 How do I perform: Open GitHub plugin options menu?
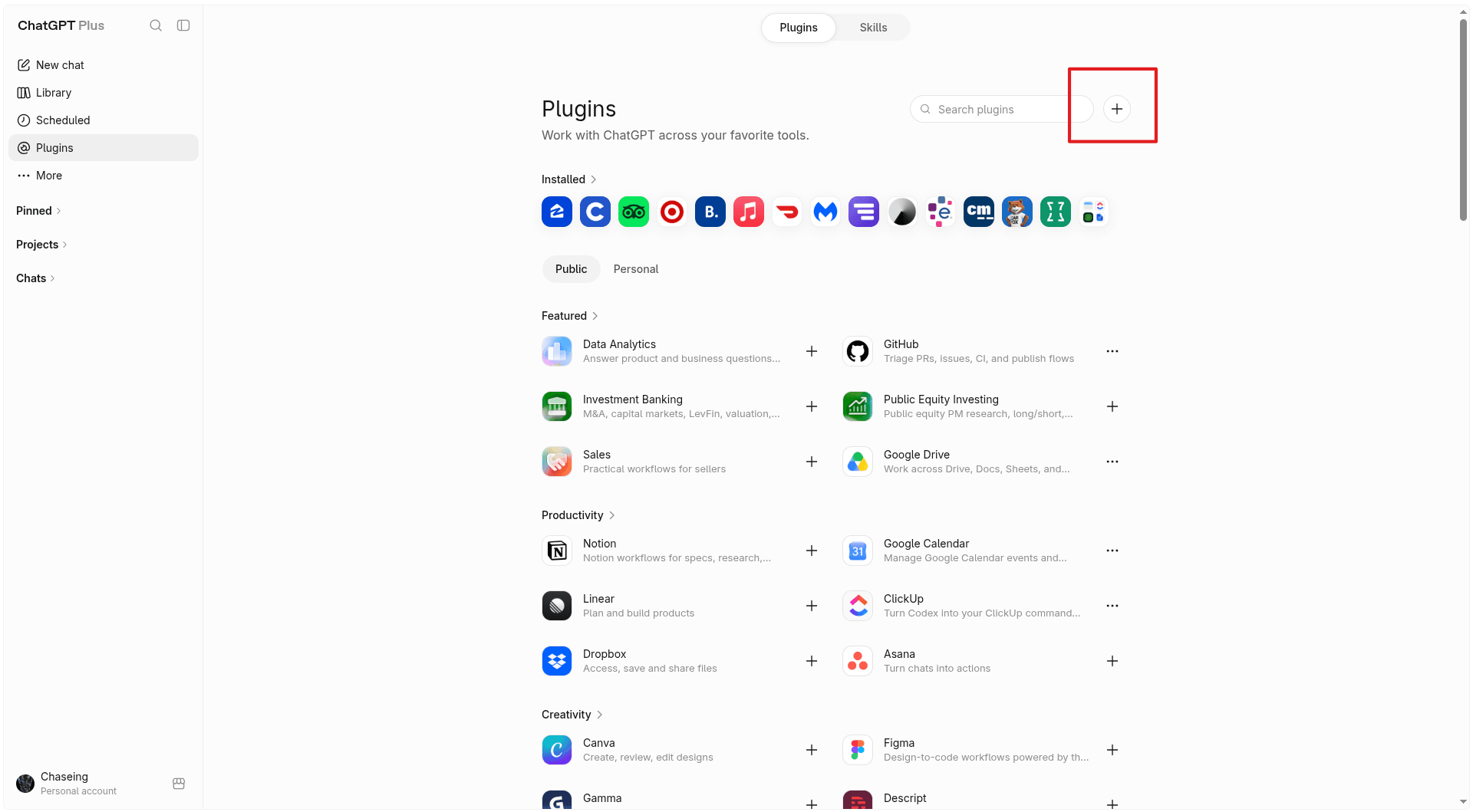pyautogui.click(x=1112, y=351)
